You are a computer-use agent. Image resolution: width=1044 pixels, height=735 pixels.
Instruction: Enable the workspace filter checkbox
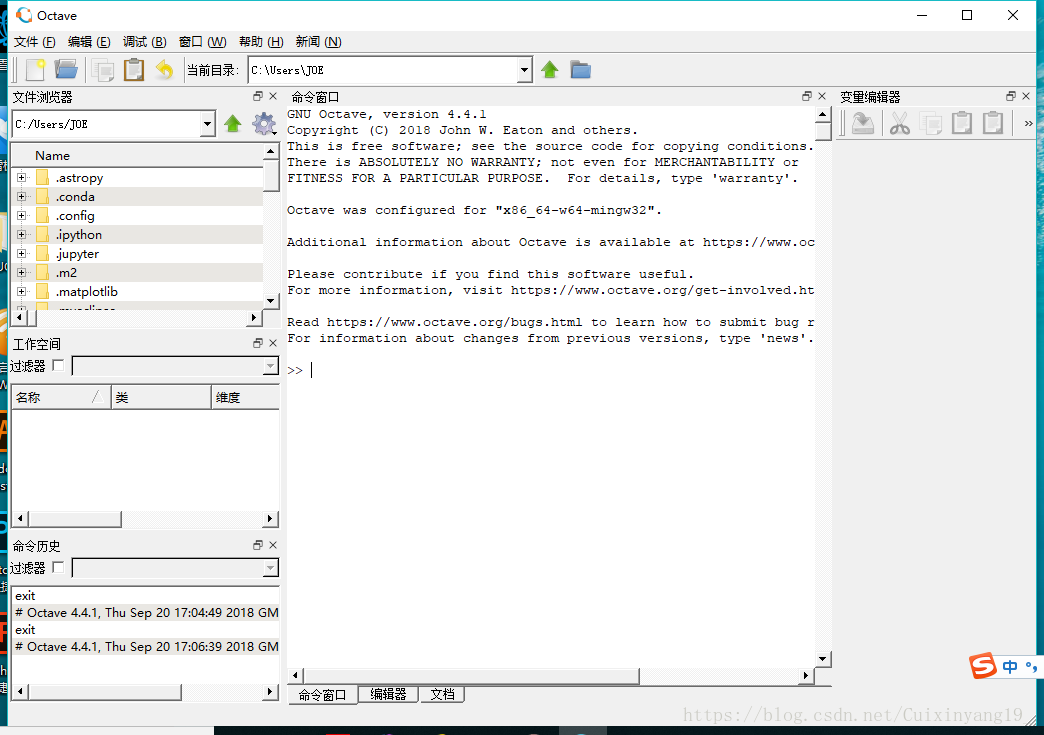click(x=59, y=365)
